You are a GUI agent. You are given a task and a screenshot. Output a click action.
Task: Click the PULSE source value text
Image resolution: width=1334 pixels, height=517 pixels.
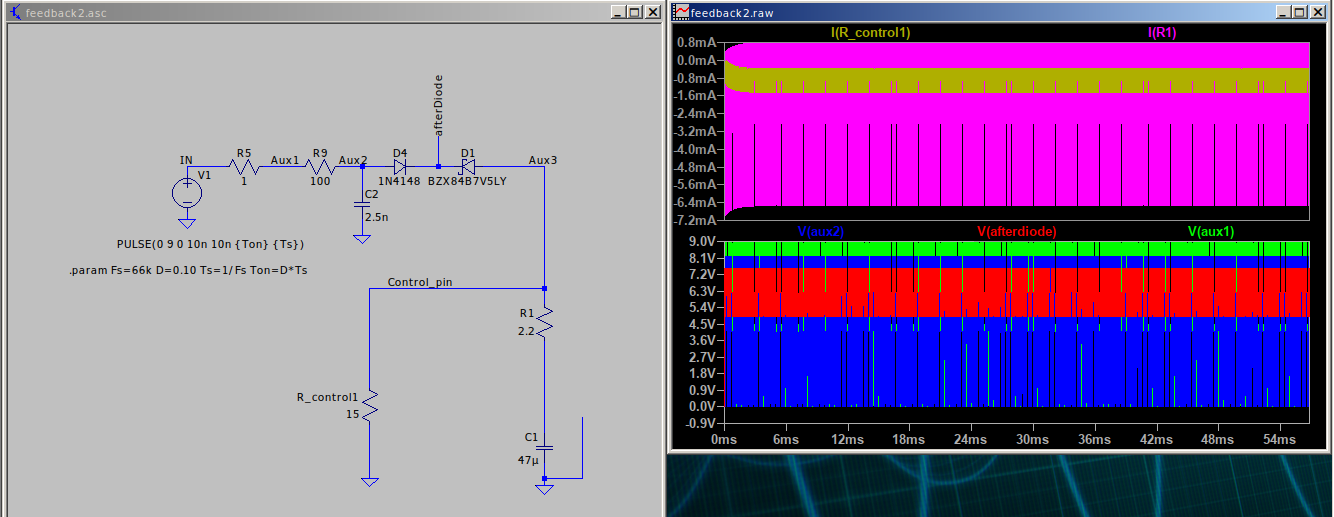[x=210, y=245]
